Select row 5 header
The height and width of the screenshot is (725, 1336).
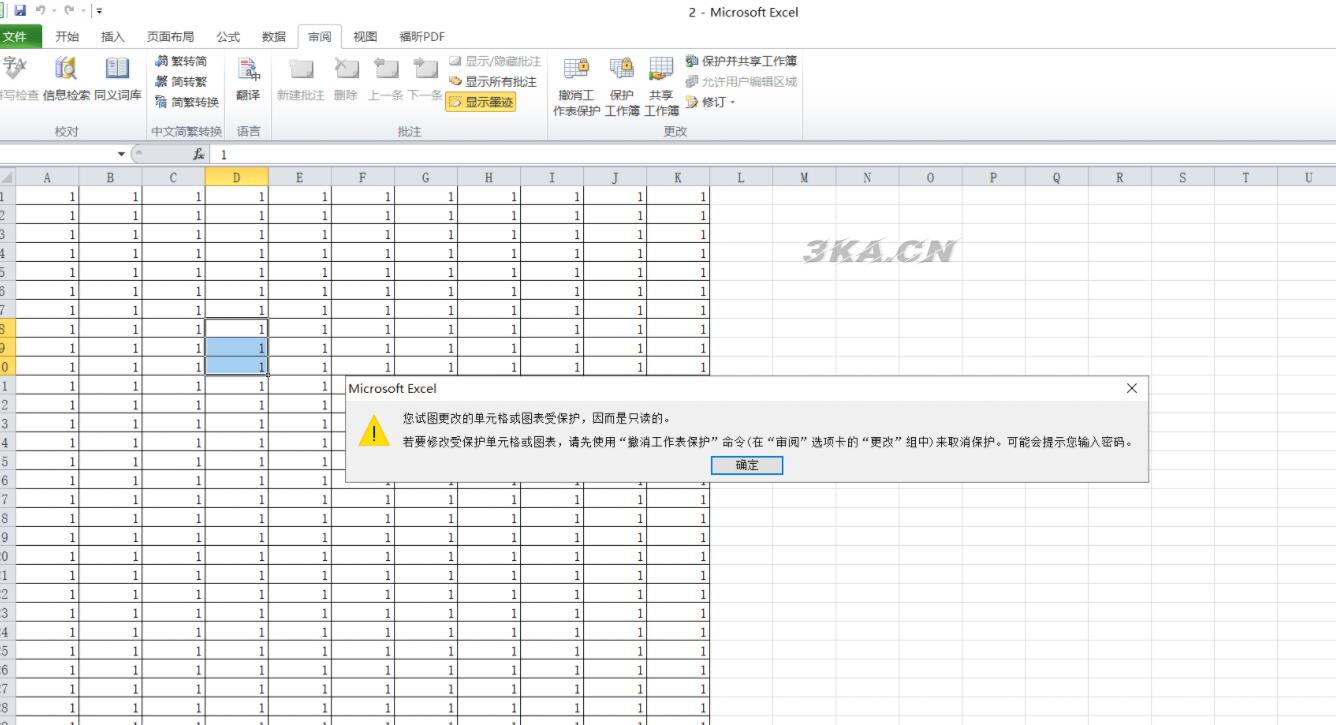click(5, 272)
